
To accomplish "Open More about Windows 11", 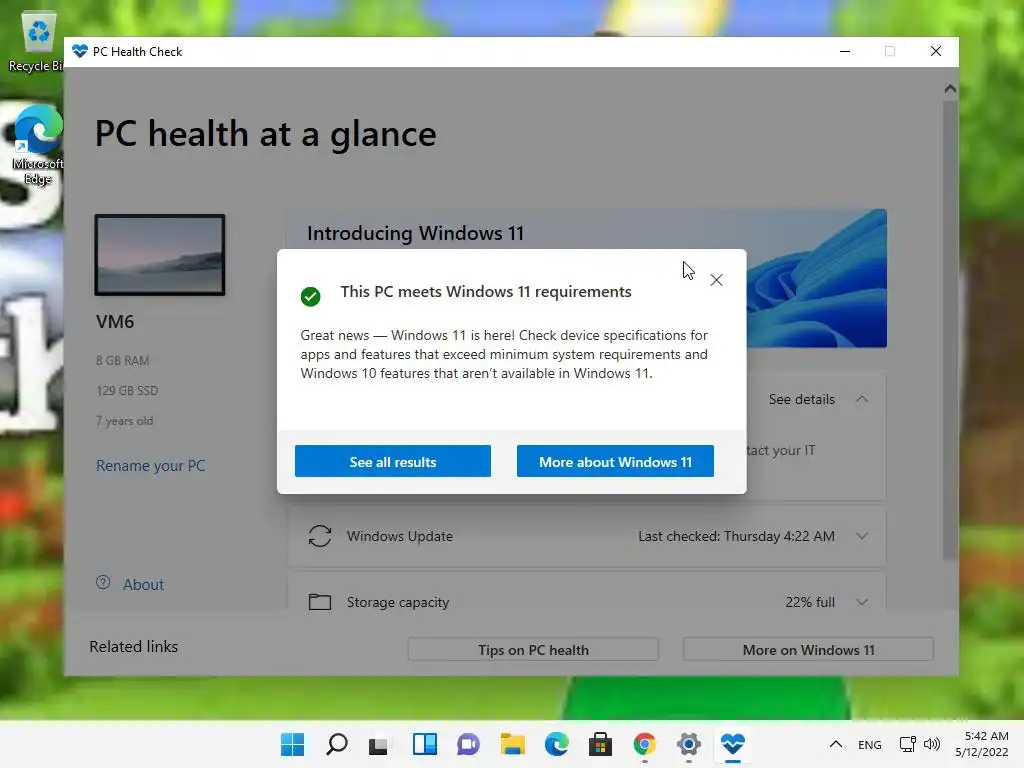I will (x=615, y=462).
